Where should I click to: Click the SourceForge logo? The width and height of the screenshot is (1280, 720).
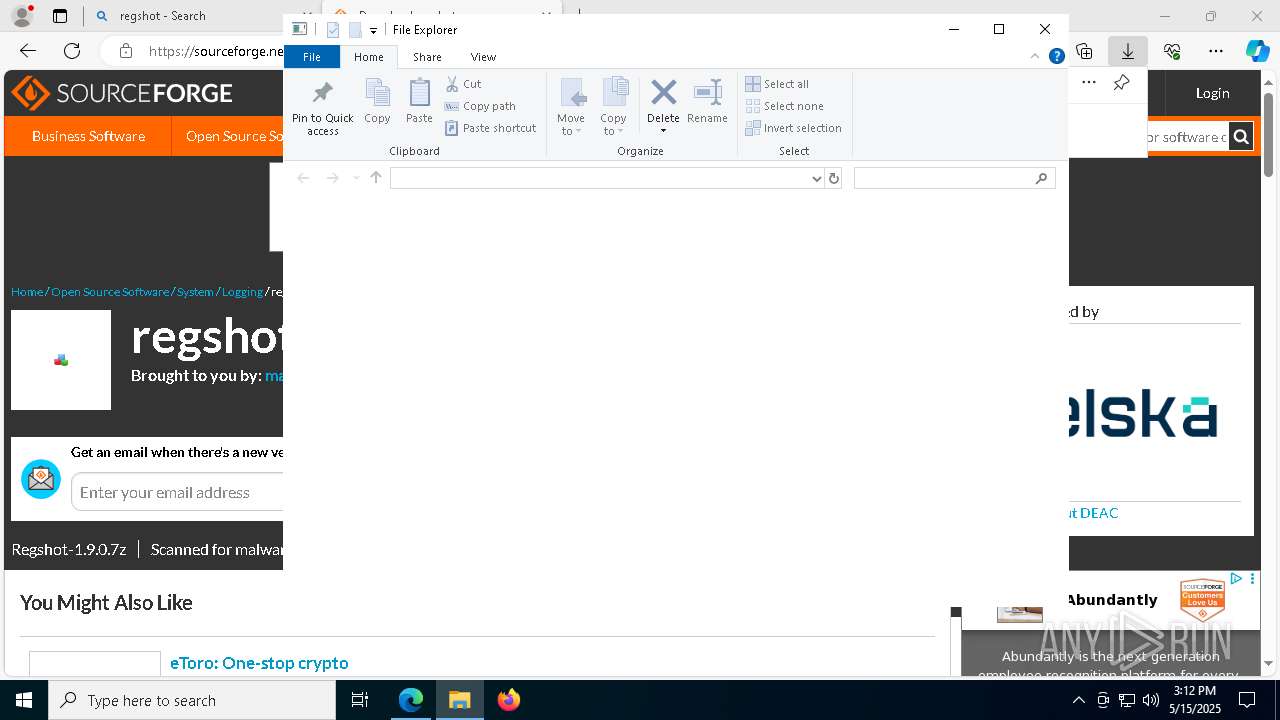(122, 93)
